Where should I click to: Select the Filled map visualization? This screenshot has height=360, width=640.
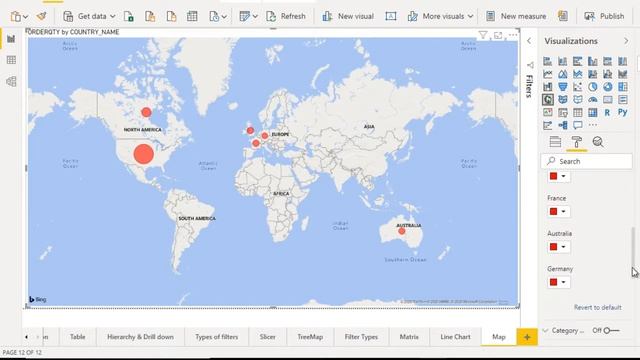562,99
